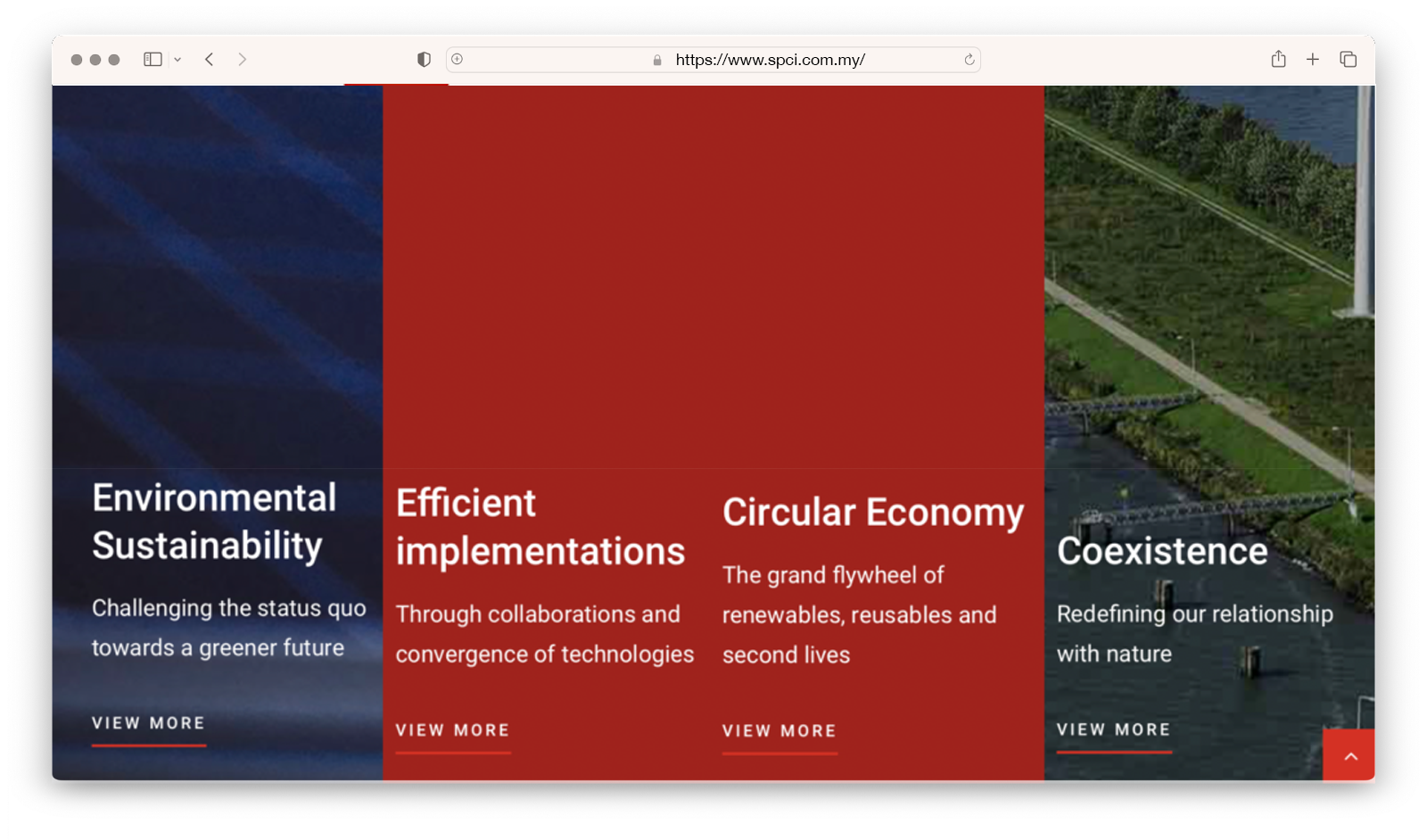Toggle the Safari sidebar icon
Image resolution: width=1427 pixels, height=840 pixels.
153,60
